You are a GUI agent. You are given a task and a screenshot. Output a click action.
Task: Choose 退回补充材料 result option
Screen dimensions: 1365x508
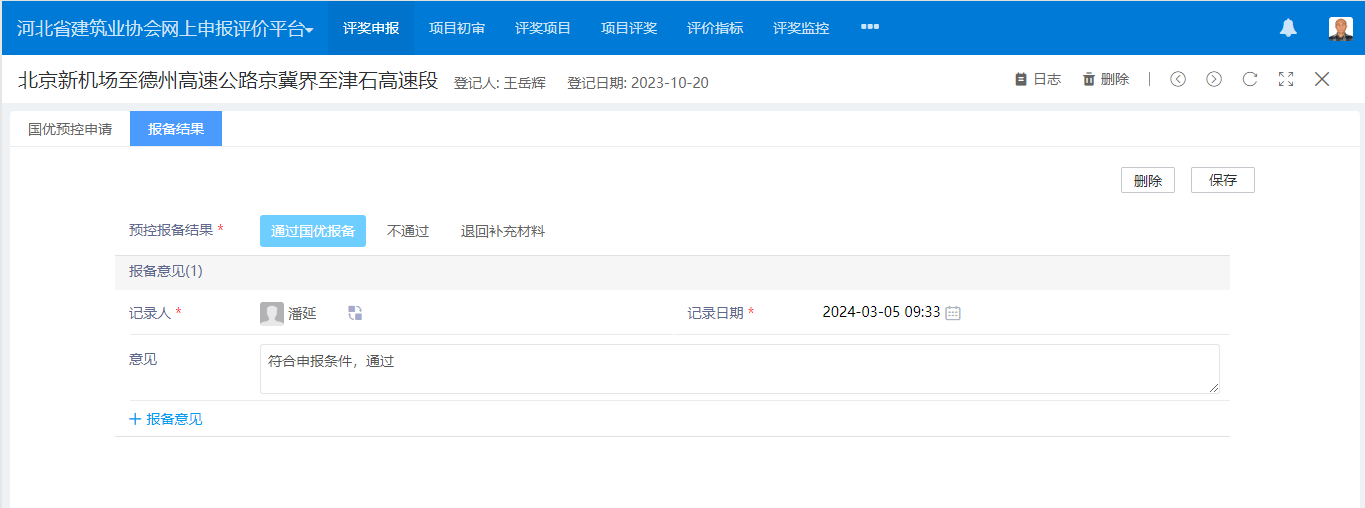click(x=503, y=231)
